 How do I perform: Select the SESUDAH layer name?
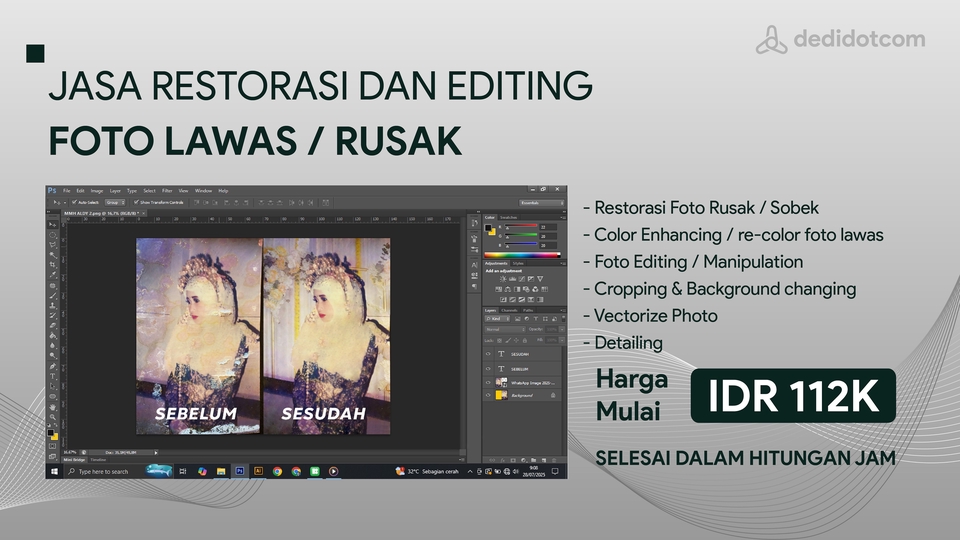click(x=520, y=354)
